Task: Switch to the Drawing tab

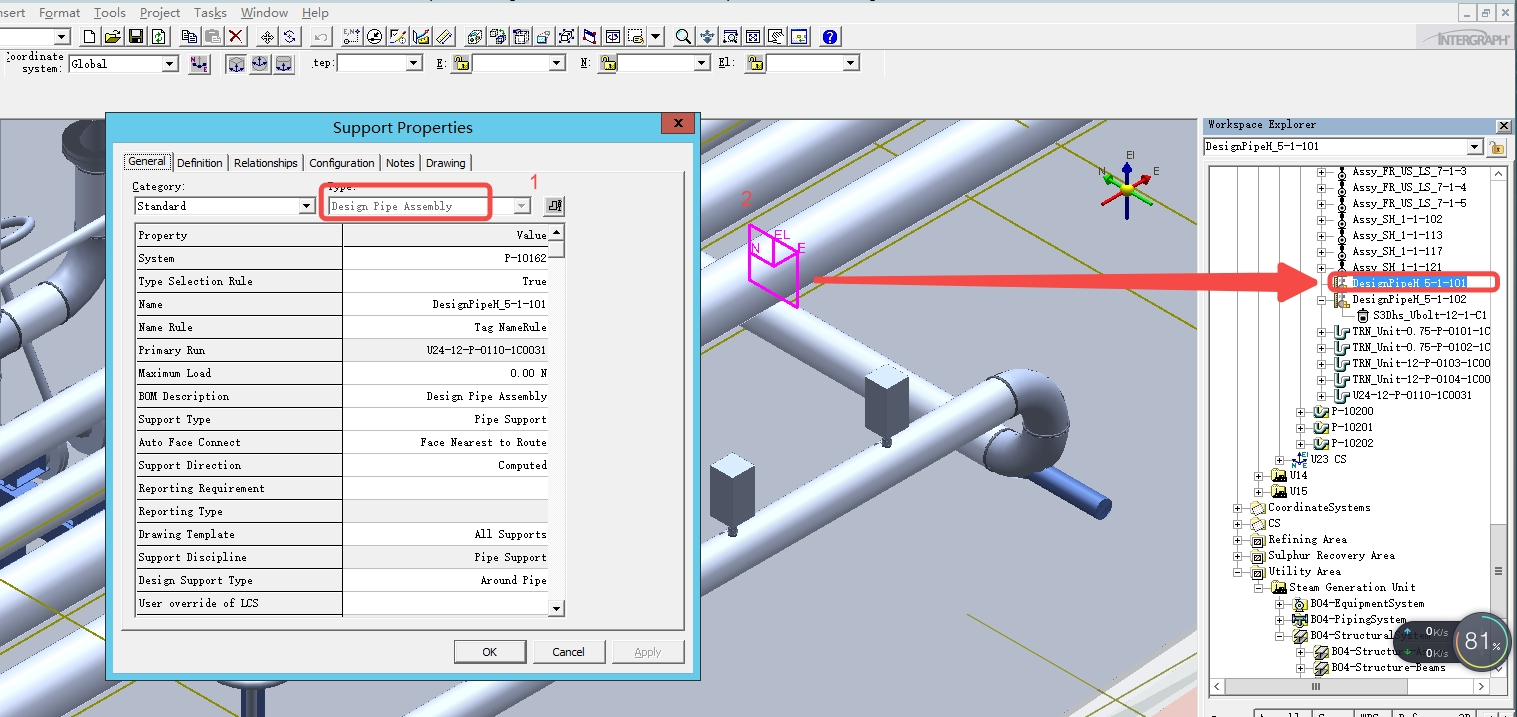Action: (446, 163)
